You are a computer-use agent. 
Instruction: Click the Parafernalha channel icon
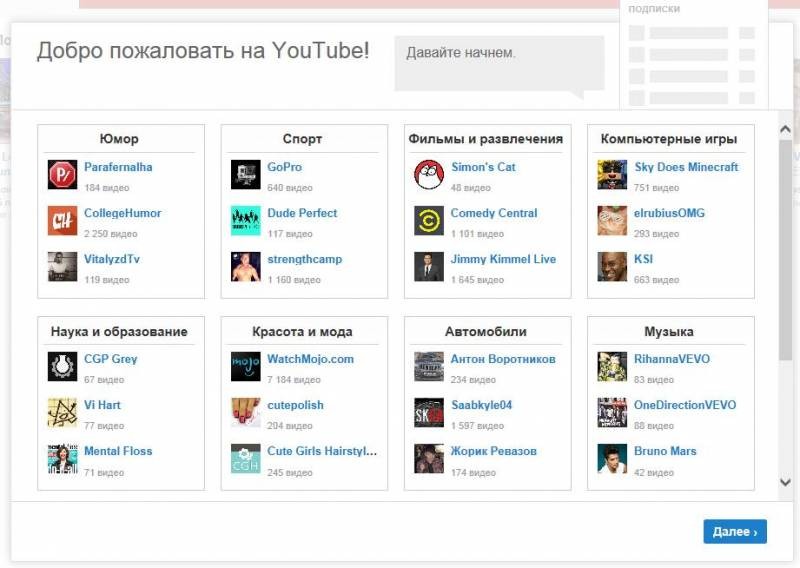62,174
